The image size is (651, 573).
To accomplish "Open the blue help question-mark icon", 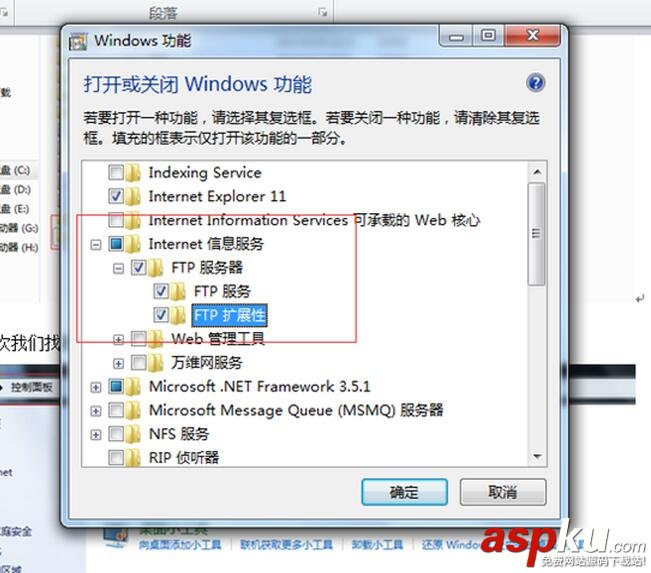I will 536,83.
